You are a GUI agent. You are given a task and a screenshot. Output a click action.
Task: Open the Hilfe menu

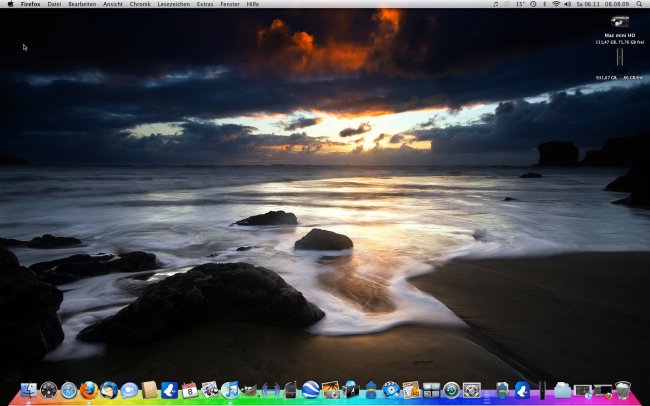253,4
